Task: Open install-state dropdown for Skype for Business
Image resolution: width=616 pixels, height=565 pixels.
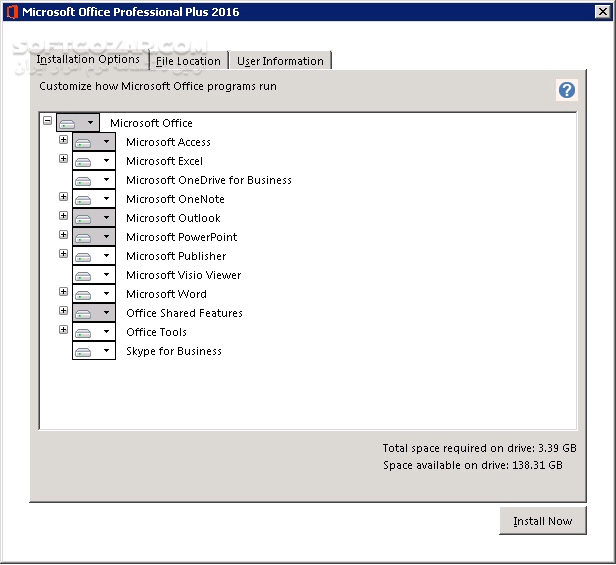Action: pyautogui.click(x=94, y=350)
